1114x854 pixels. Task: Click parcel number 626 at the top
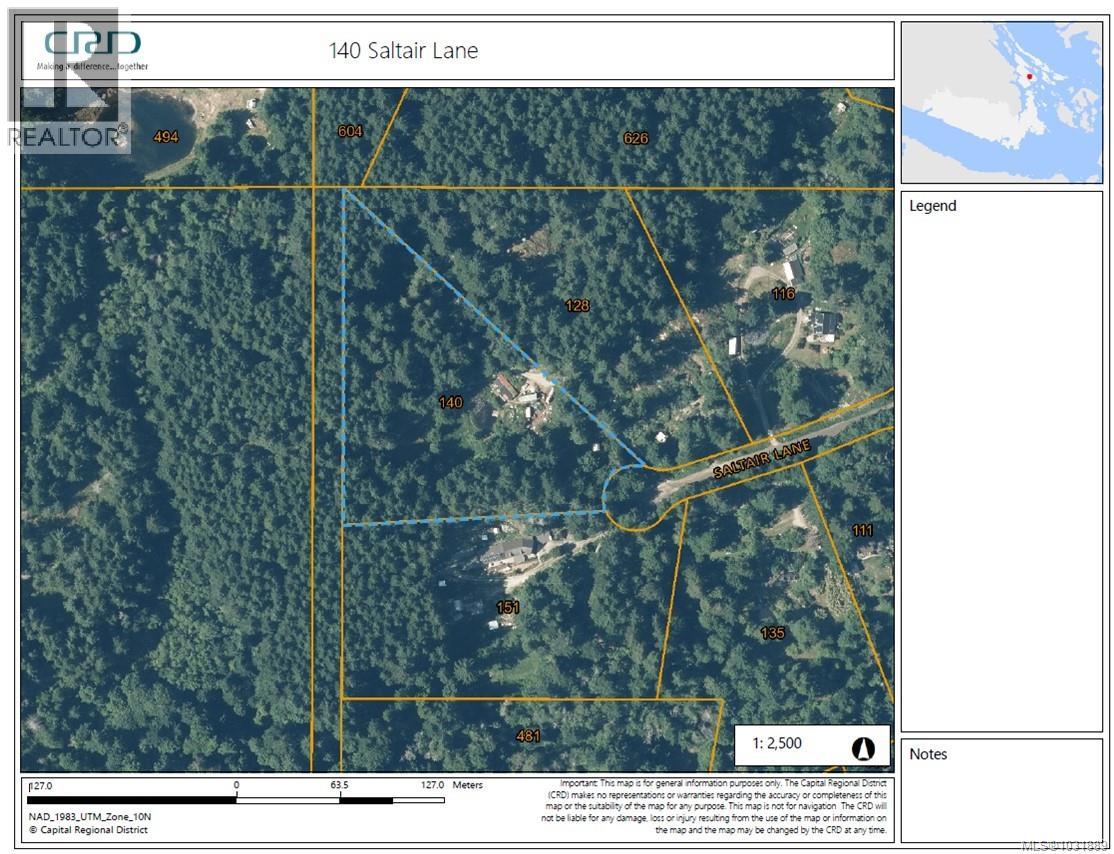(x=636, y=138)
